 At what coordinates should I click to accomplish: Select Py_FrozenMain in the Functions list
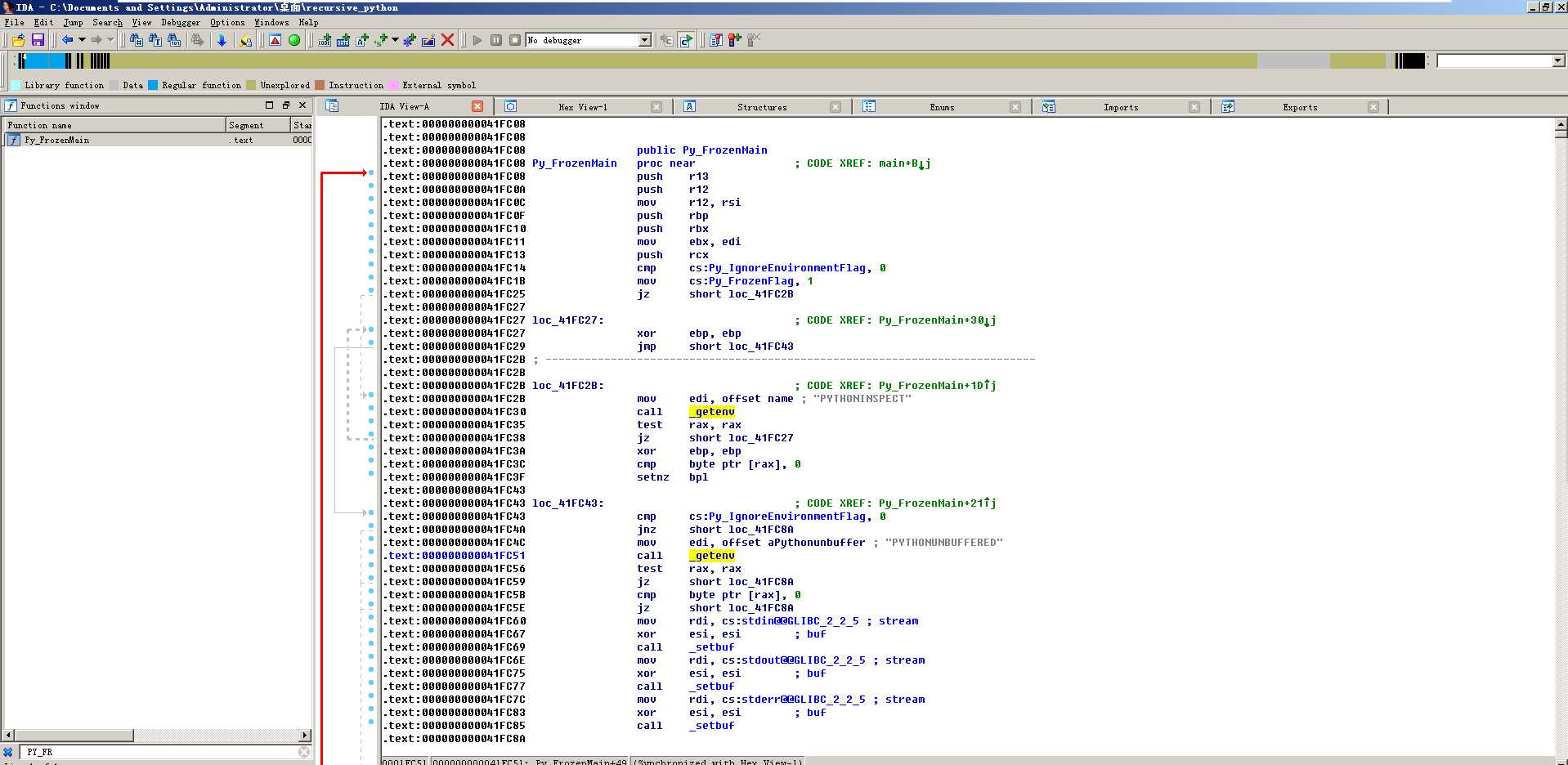coord(158,140)
